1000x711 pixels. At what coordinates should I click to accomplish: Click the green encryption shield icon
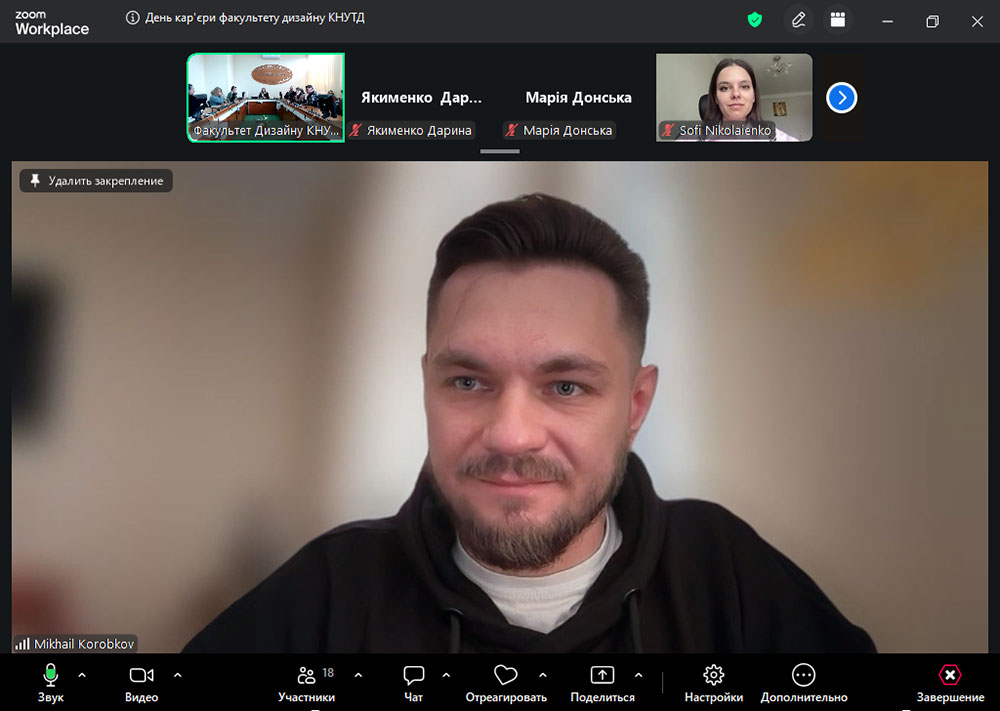(x=755, y=20)
